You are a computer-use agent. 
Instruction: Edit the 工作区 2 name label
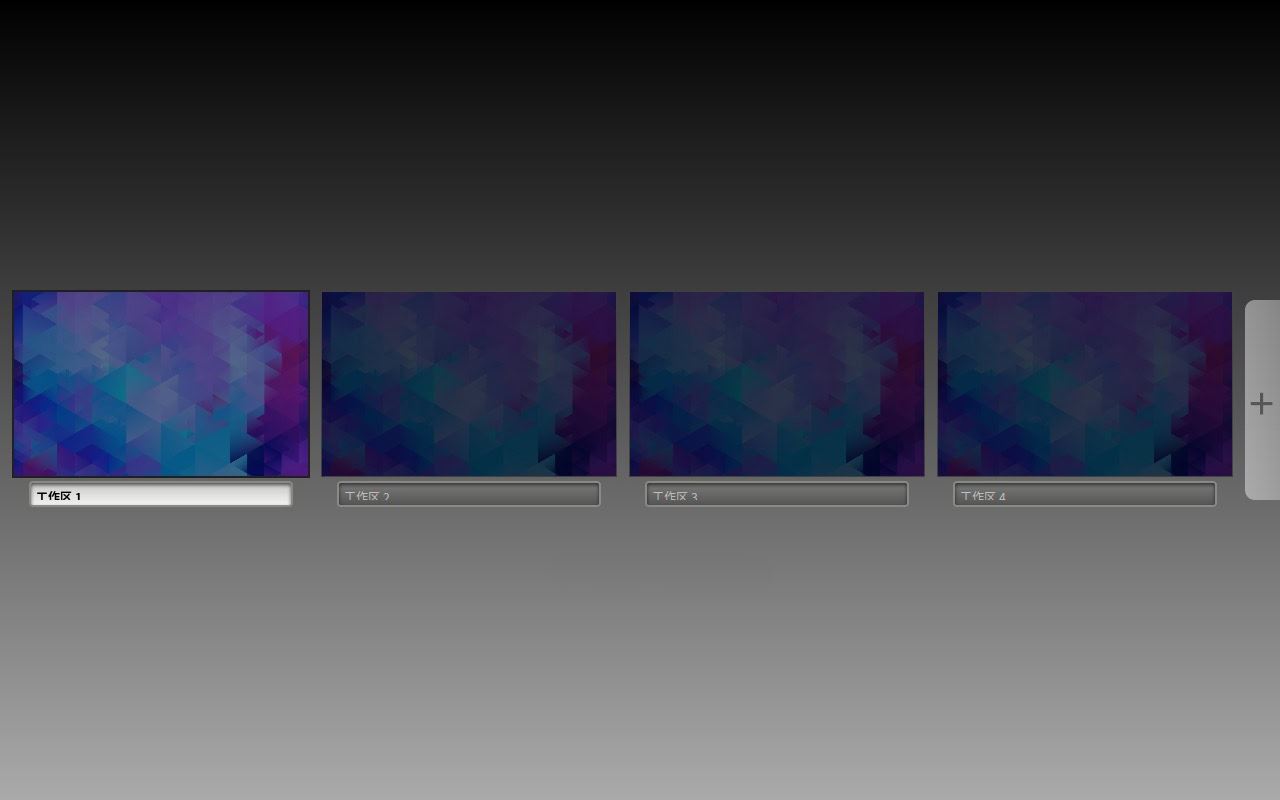(469, 495)
